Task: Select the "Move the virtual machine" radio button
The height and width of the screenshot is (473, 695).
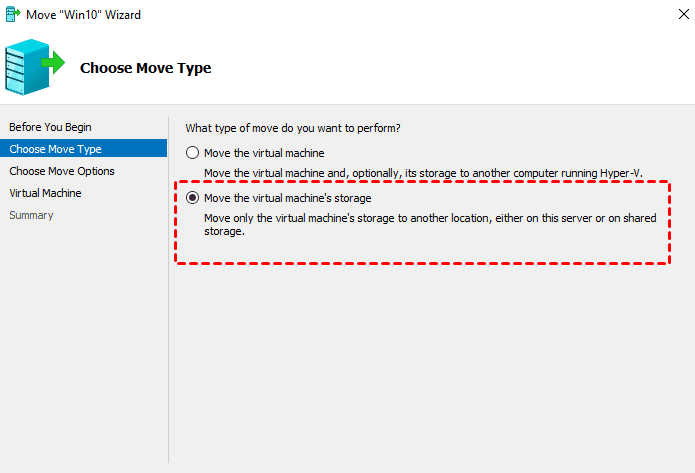Action: [x=193, y=153]
